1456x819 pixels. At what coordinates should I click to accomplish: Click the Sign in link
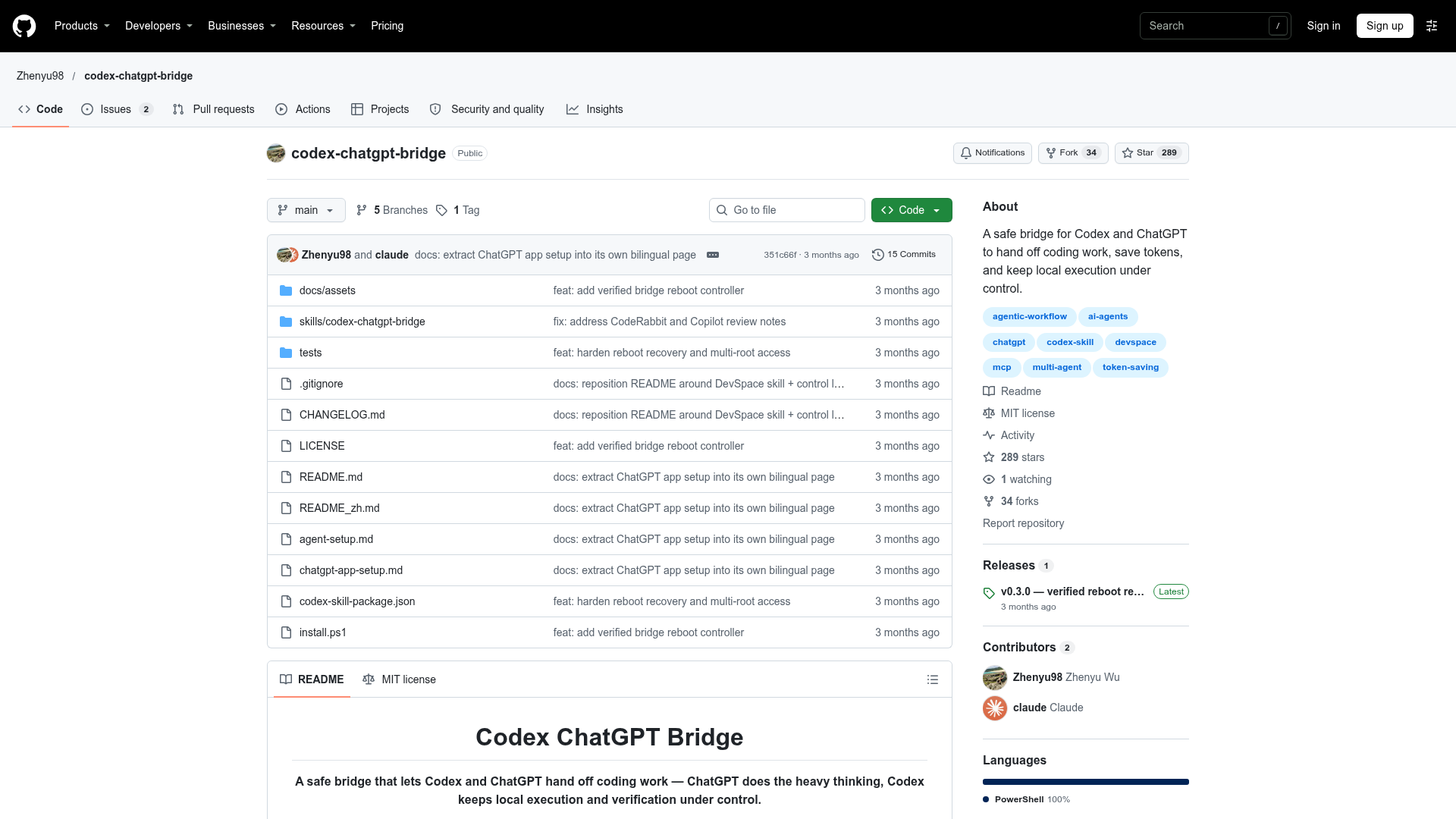pos(1323,26)
